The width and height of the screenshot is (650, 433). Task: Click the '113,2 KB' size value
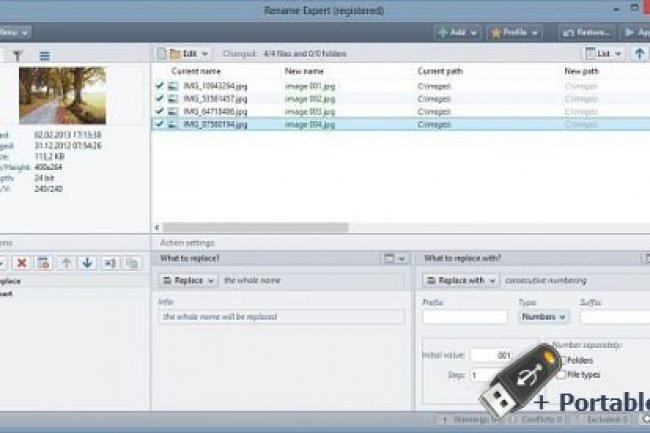pyautogui.click(x=49, y=157)
